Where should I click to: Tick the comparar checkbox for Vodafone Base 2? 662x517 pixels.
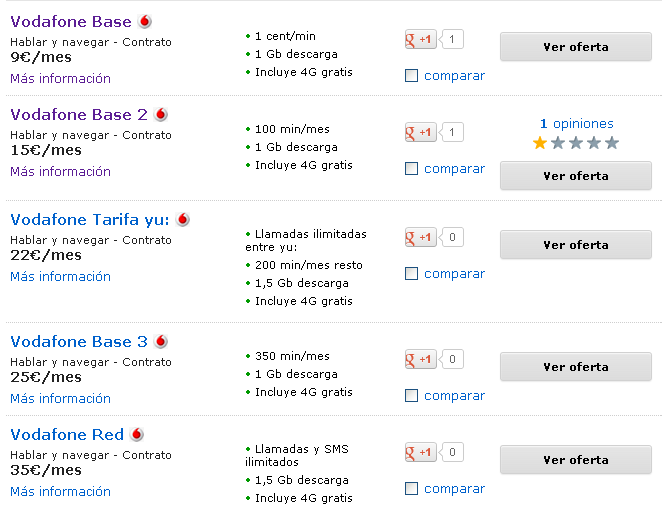tap(411, 168)
